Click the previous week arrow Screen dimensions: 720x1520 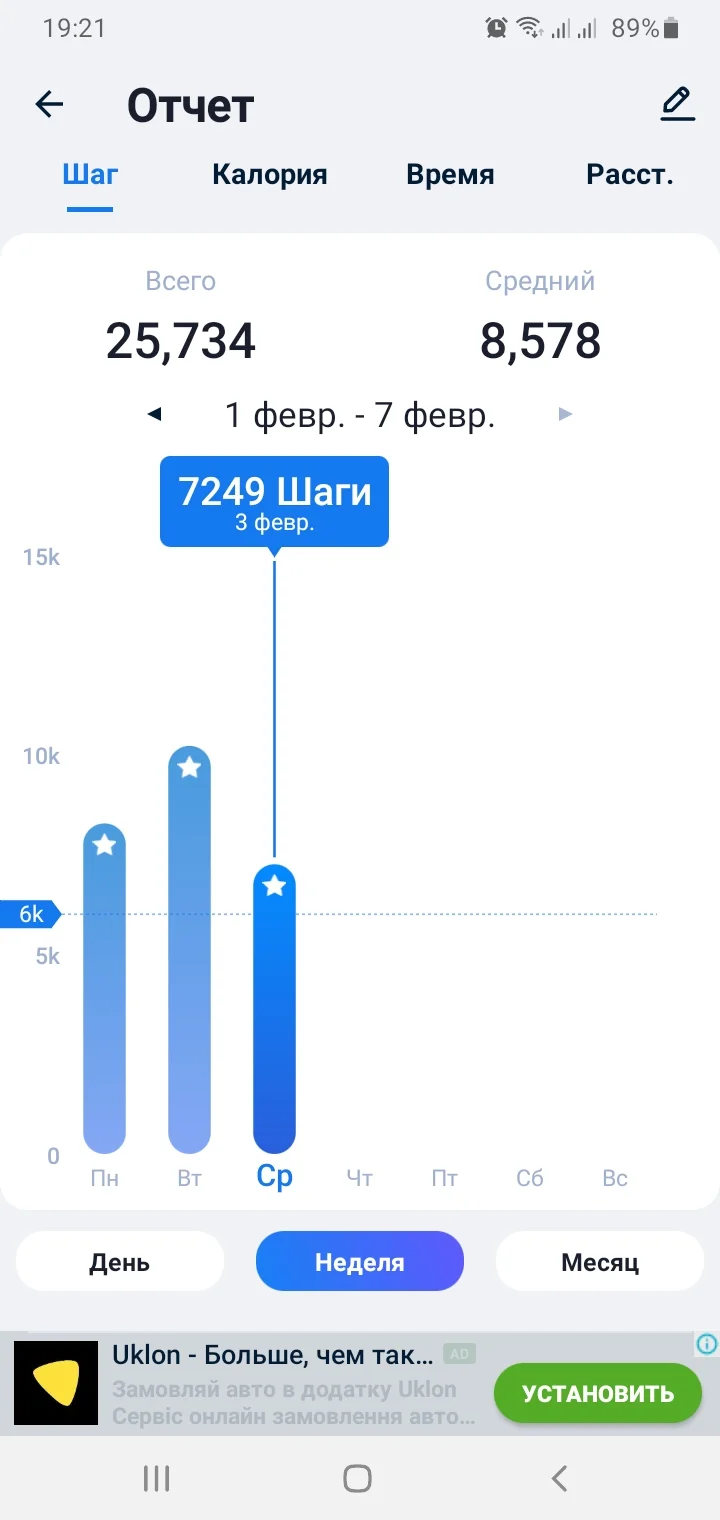point(155,414)
